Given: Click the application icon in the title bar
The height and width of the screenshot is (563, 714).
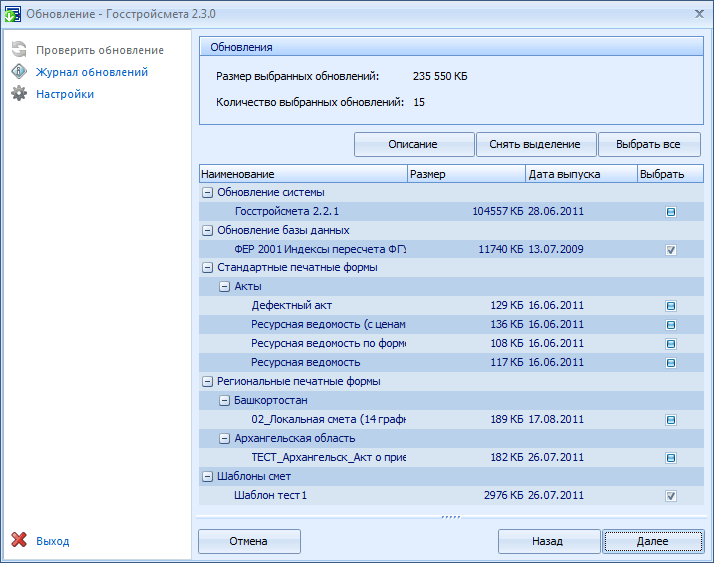Looking at the screenshot, I should (x=12, y=14).
